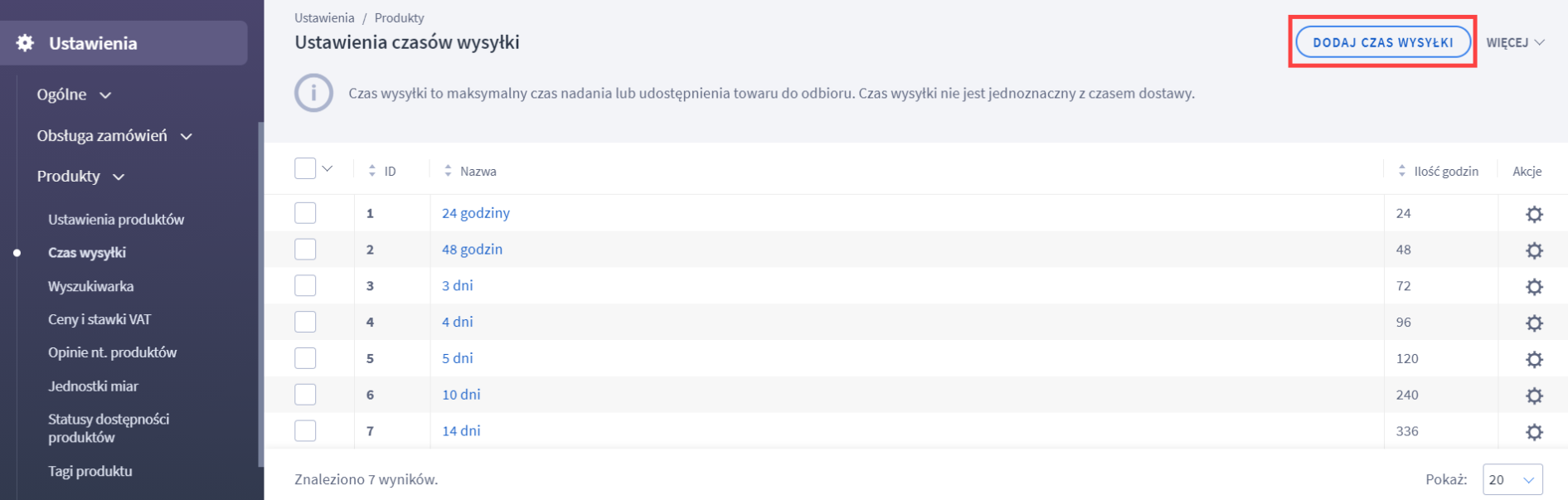
Task: Sort by Ilość godzin column arrows
Action: 1402,171
